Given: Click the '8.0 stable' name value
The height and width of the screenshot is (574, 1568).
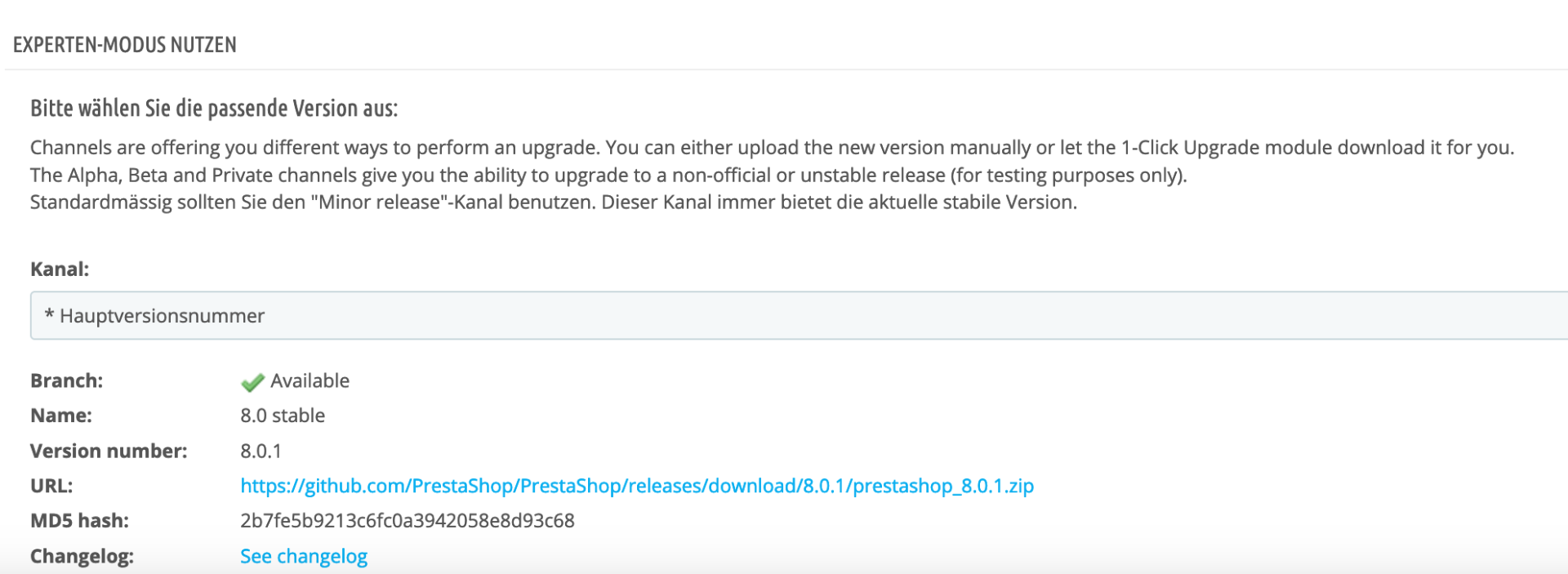Looking at the screenshot, I should click(x=282, y=416).
